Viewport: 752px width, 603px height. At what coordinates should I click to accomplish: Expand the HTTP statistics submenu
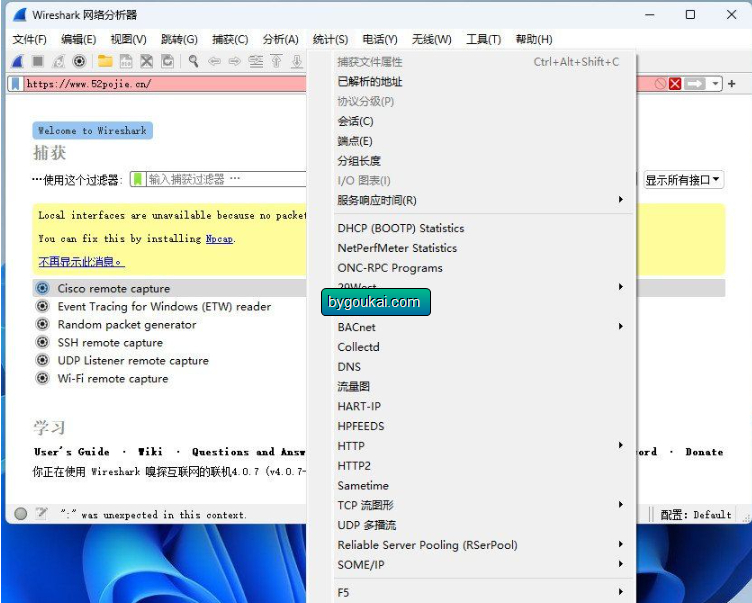point(480,446)
